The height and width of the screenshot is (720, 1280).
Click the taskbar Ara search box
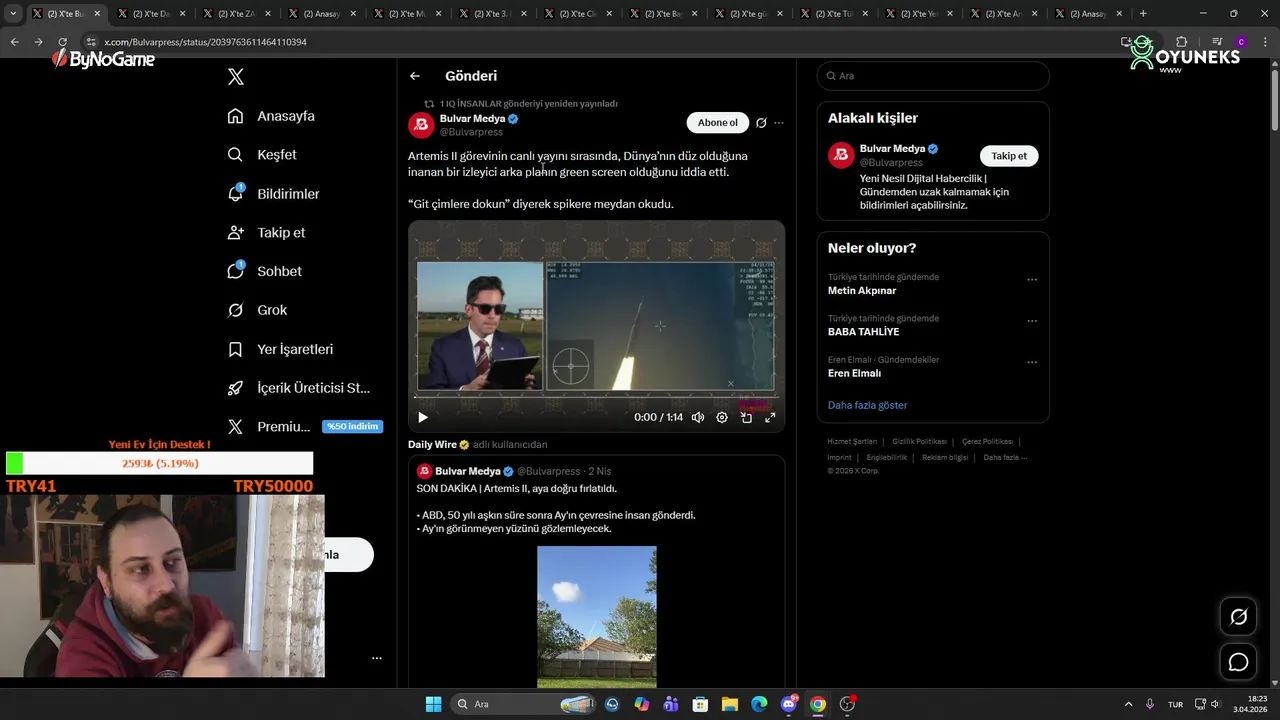point(524,704)
